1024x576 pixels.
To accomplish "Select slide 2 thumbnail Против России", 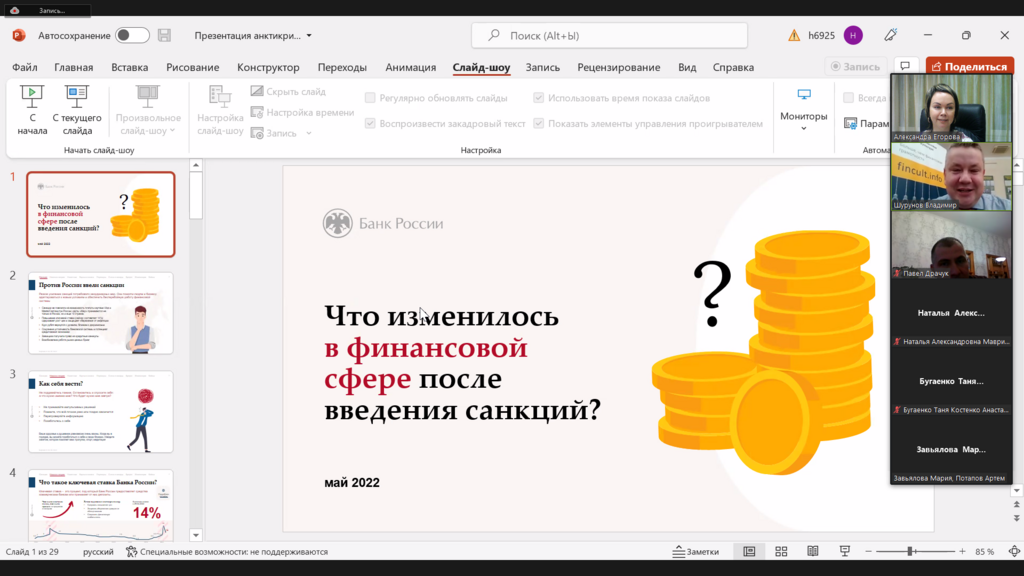I will [101, 313].
